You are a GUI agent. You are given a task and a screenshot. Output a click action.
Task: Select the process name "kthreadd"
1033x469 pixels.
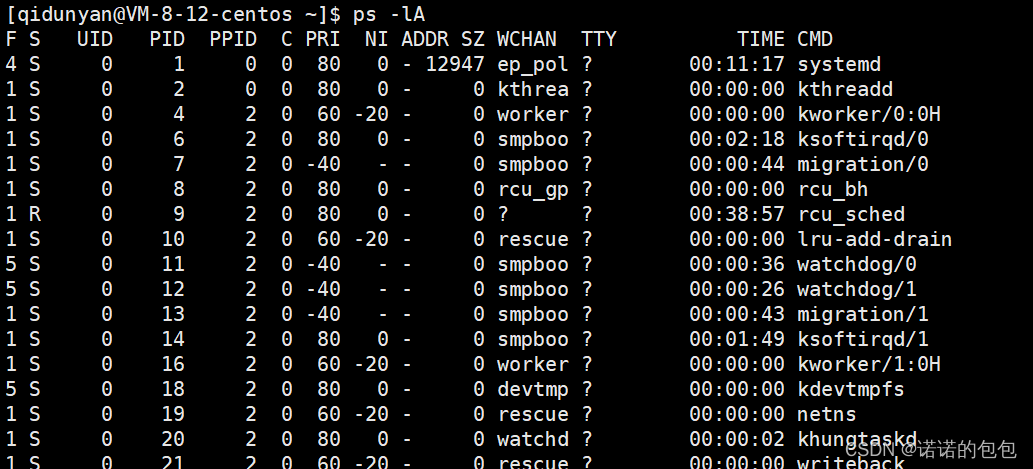[845, 89]
